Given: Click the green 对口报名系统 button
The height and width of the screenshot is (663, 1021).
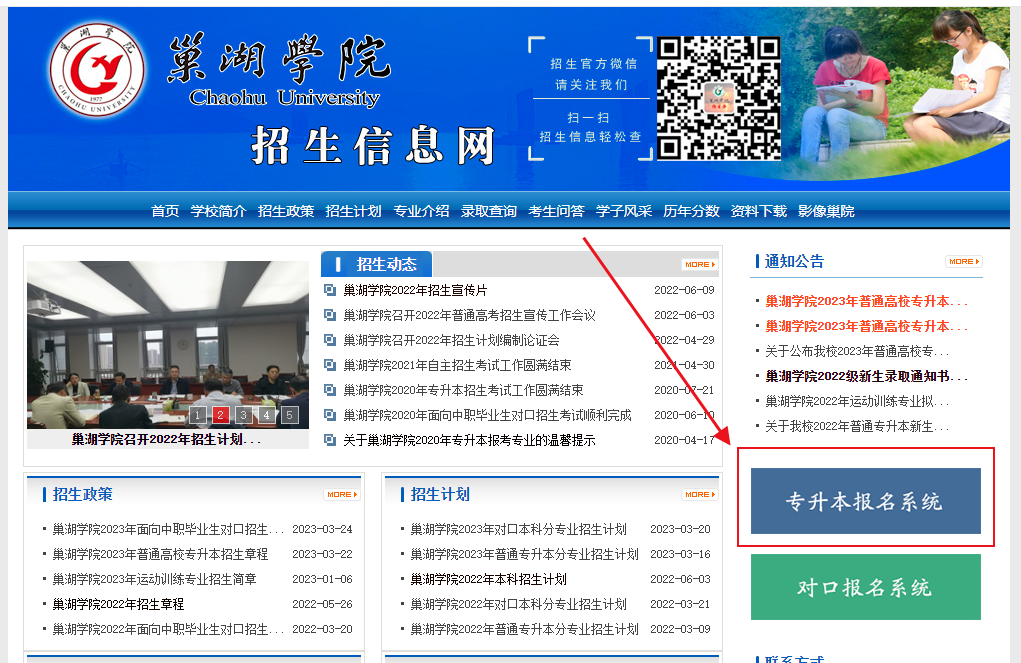Looking at the screenshot, I should tap(865, 587).
